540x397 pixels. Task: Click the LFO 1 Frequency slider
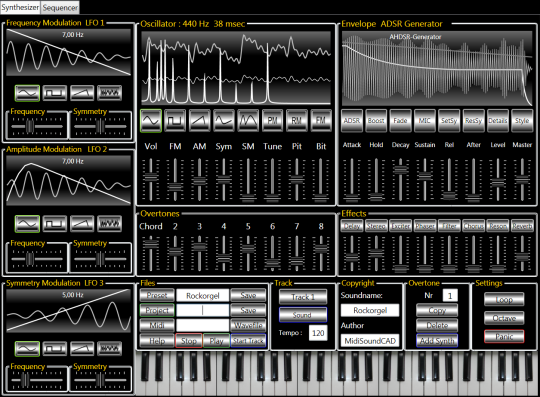click(x=37, y=126)
